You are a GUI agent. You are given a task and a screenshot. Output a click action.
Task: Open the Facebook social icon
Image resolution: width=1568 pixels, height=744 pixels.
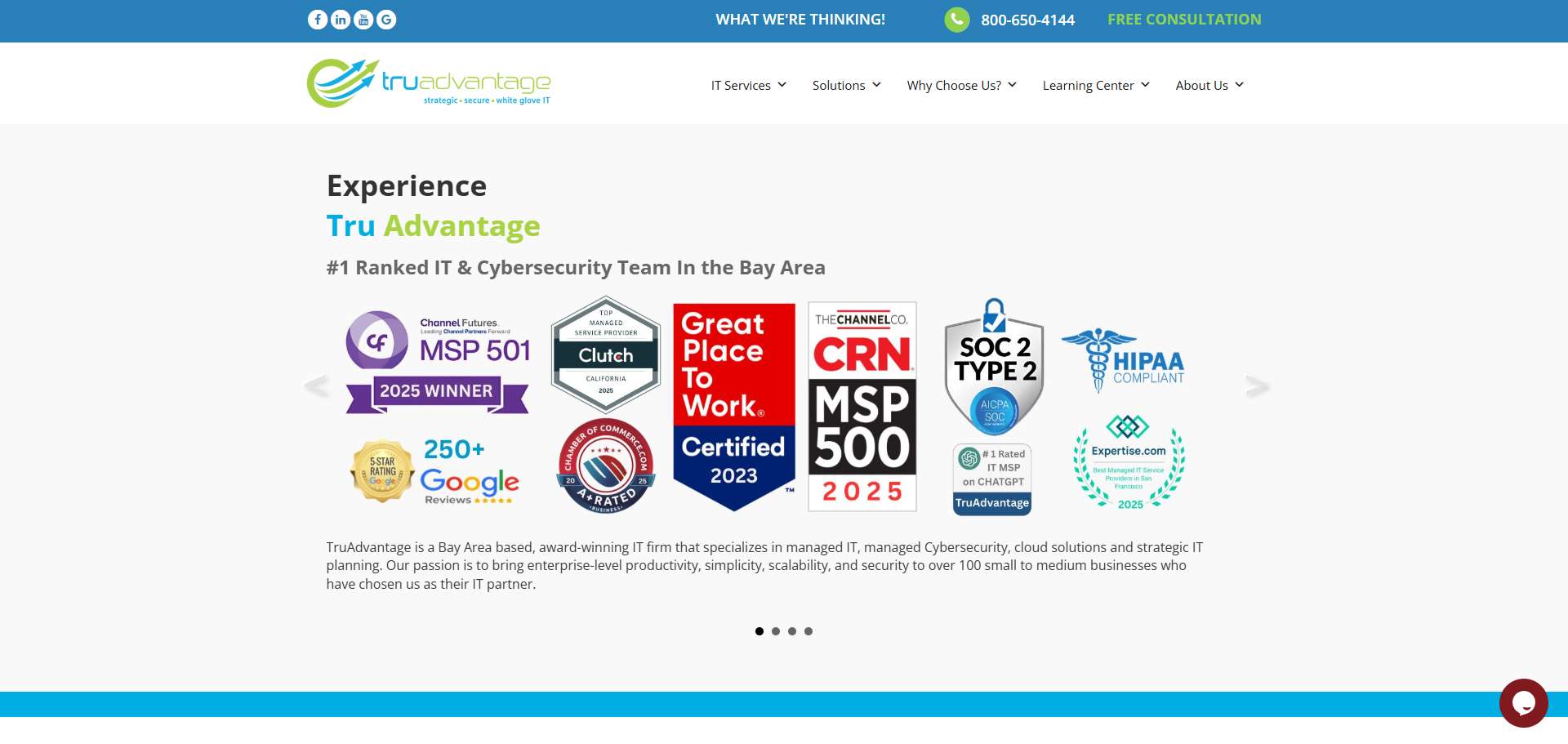pyautogui.click(x=318, y=20)
